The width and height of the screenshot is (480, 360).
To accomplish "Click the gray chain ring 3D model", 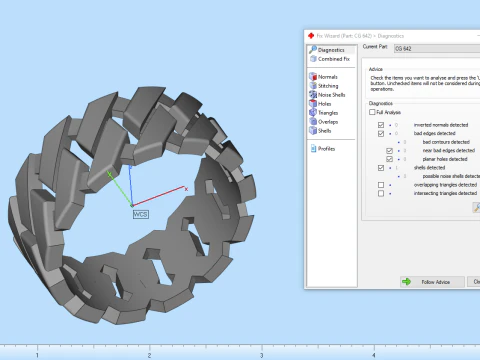I will coord(132,205).
